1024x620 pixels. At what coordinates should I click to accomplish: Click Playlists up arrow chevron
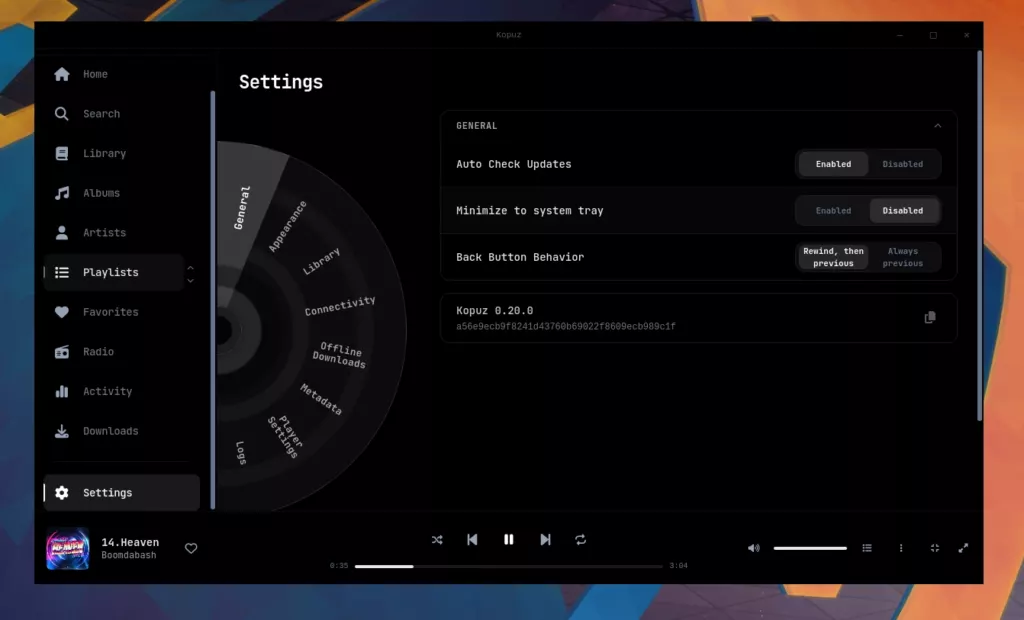(x=190, y=267)
